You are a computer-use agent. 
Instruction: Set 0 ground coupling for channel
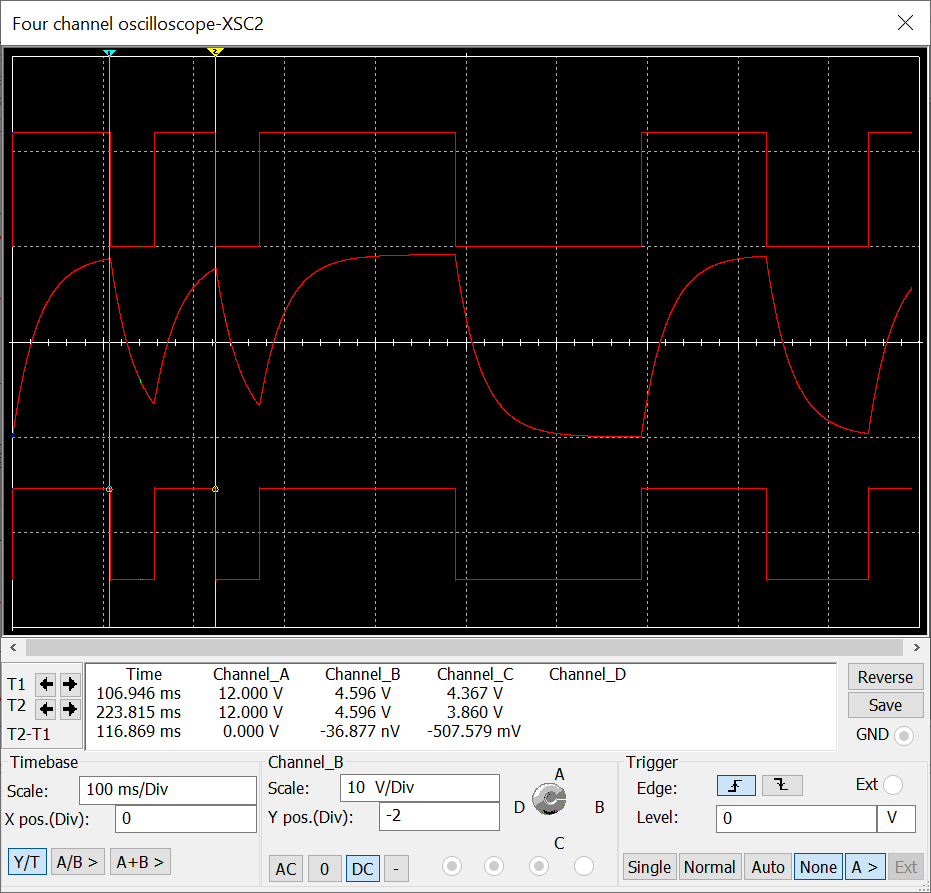coord(324,869)
